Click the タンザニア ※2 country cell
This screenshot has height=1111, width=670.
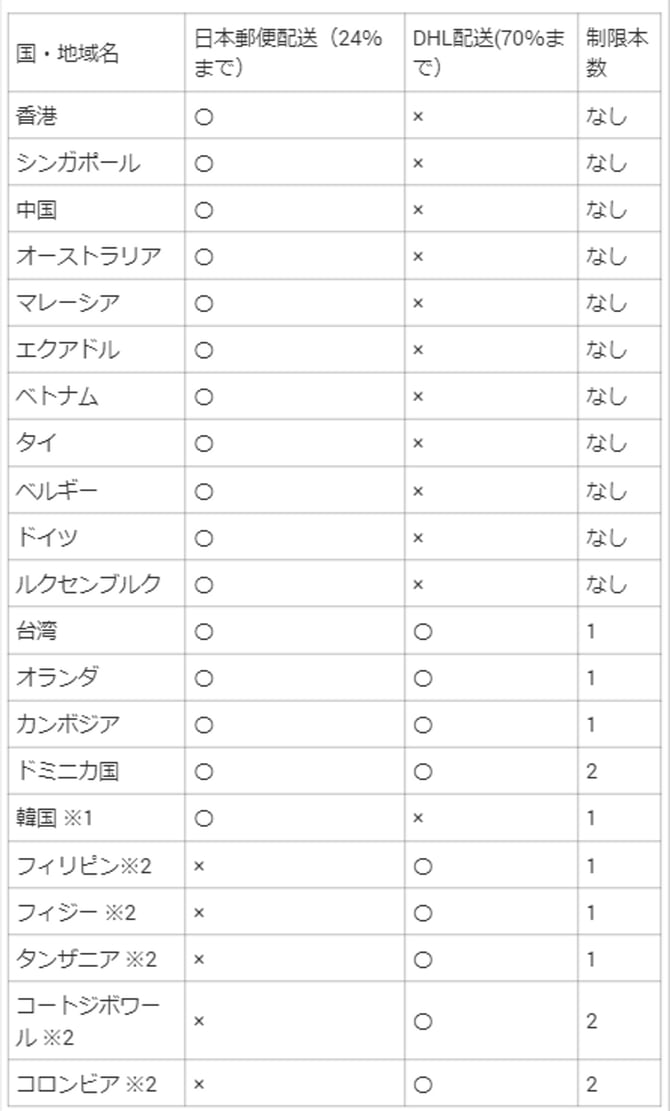point(86,959)
